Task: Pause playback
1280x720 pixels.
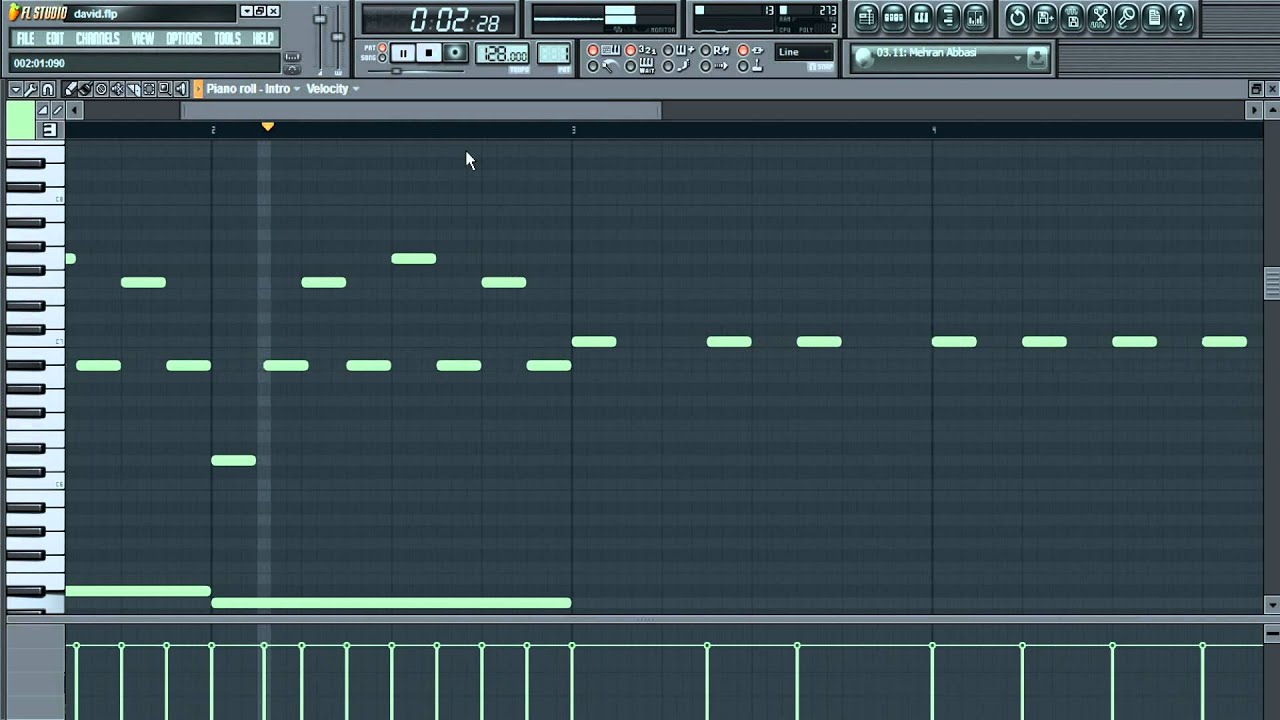Action: click(x=402, y=53)
